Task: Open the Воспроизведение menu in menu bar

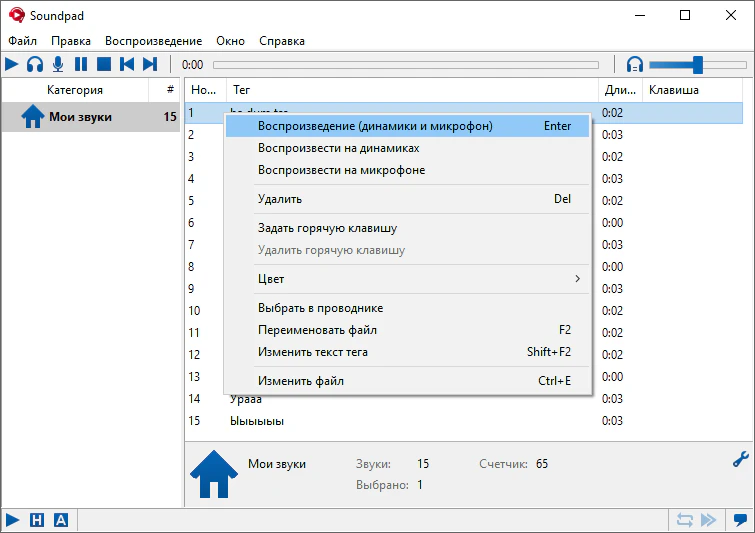Action: pyautogui.click(x=153, y=41)
